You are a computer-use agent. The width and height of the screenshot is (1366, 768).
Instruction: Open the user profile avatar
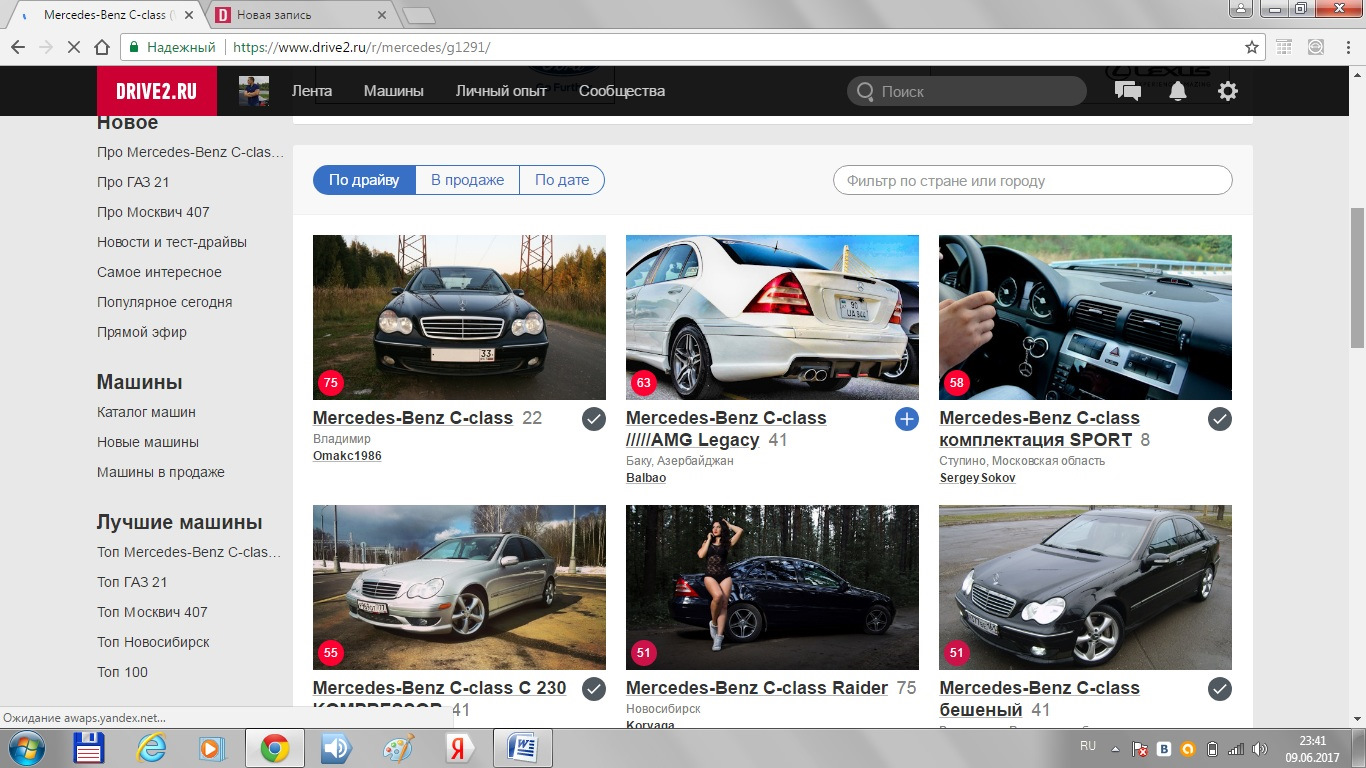click(x=254, y=91)
